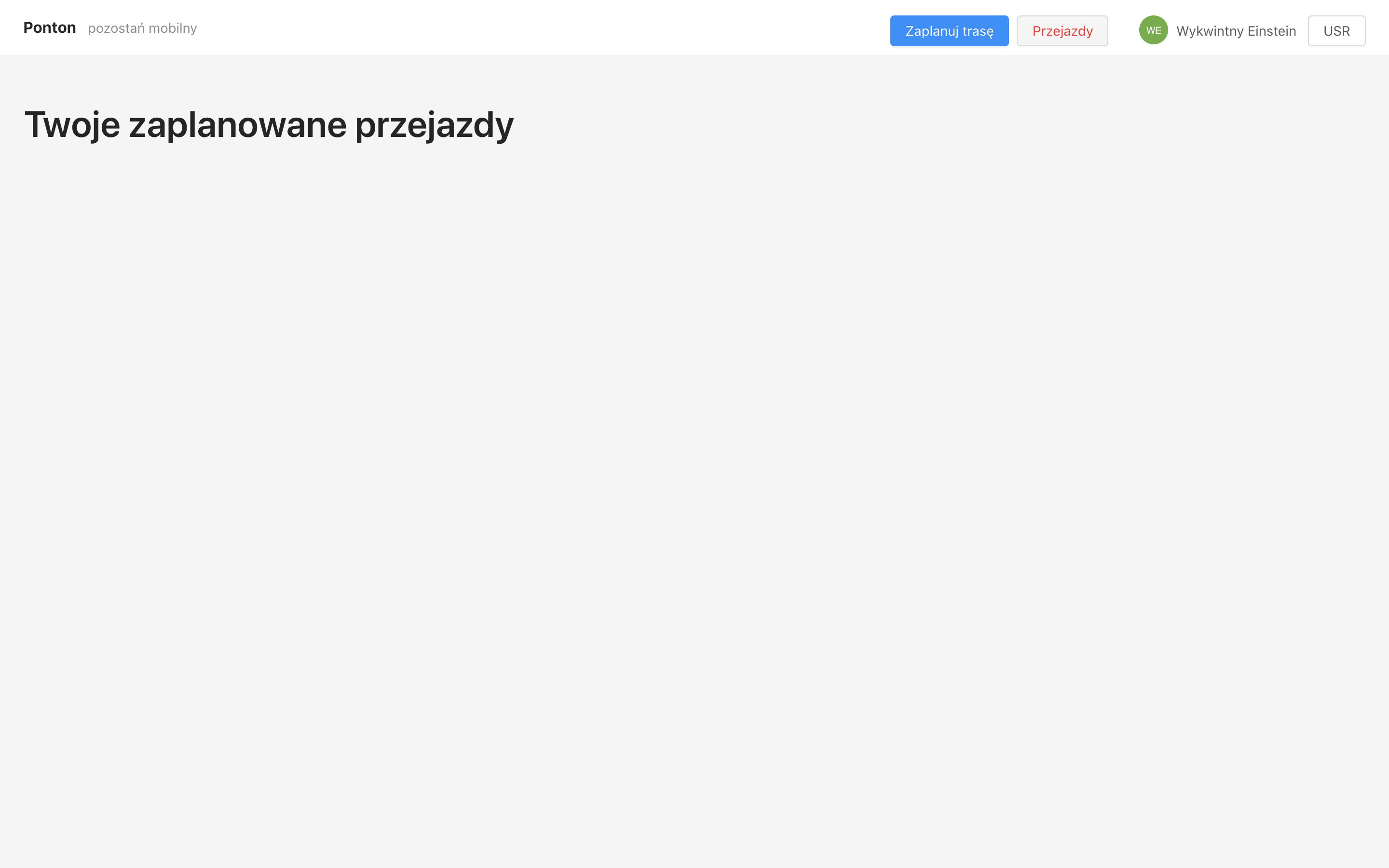This screenshot has height=868, width=1389.
Task: Click the word 'mobilny' in the tagline
Action: (x=172, y=28)
